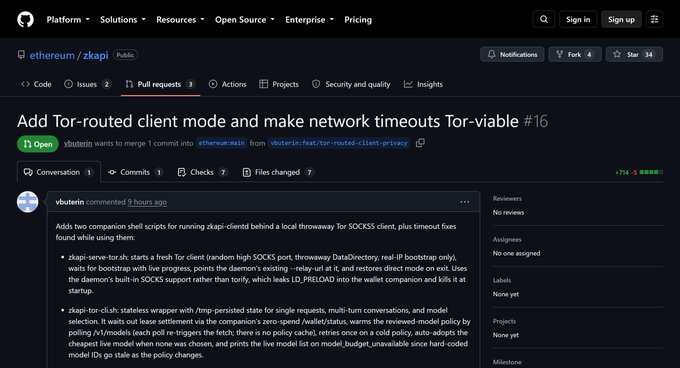
Task: Open the Insights tab
Action: [423, 84]
